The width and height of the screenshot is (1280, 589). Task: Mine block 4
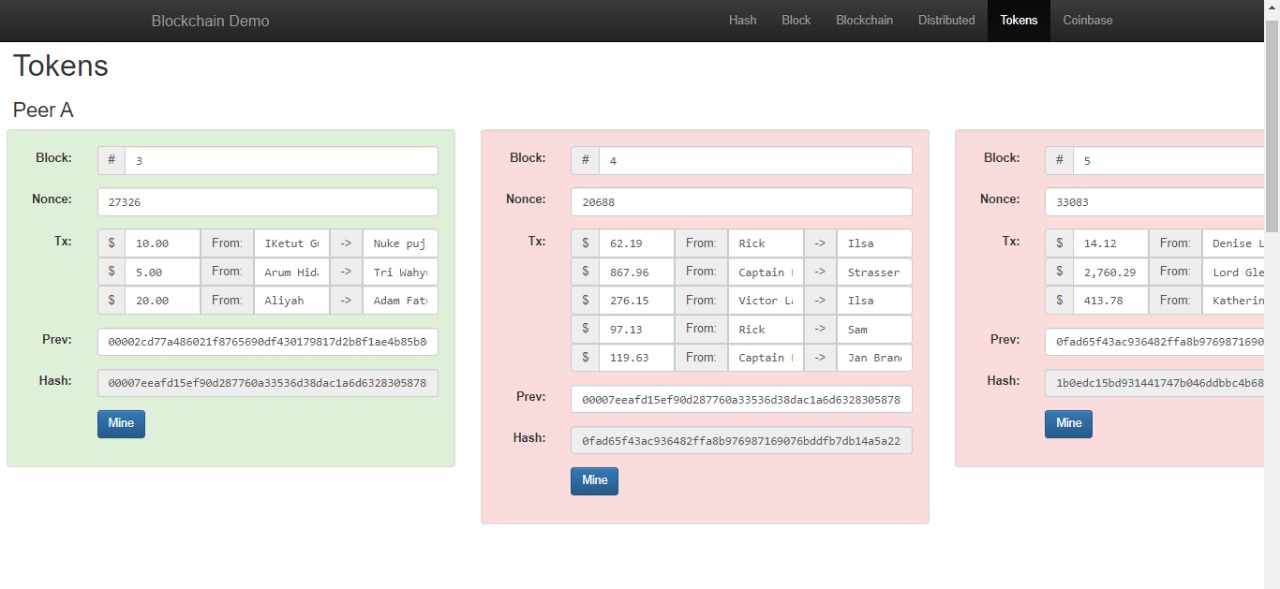pos(594,481)
